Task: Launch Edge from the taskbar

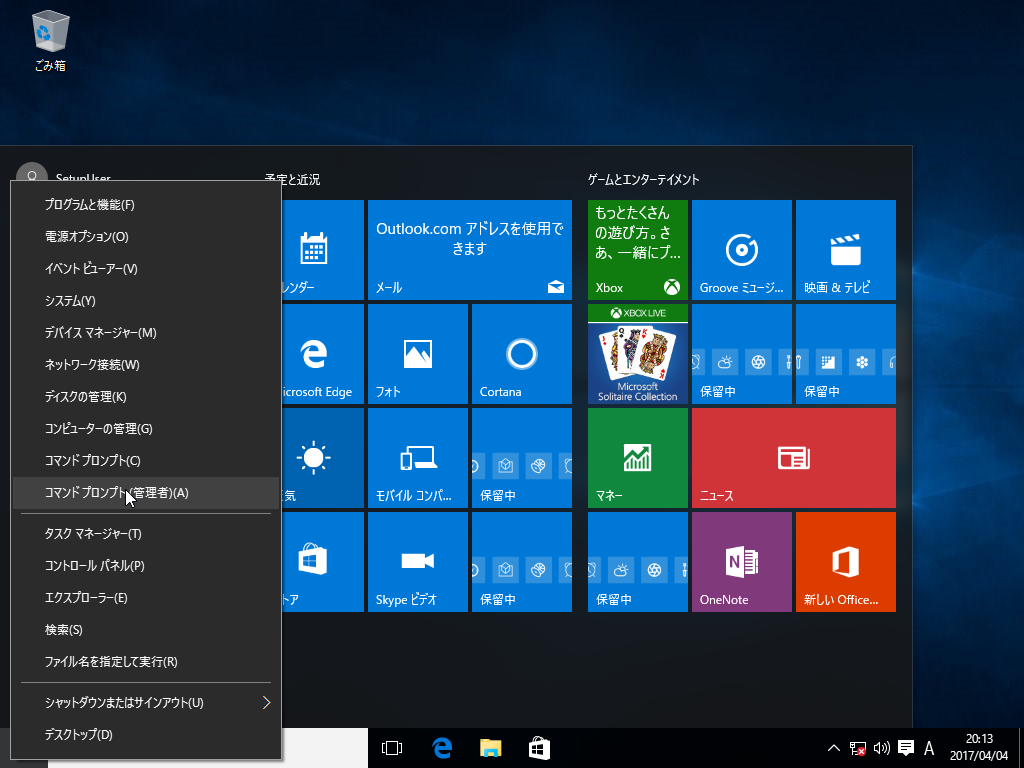Action: 442,748
